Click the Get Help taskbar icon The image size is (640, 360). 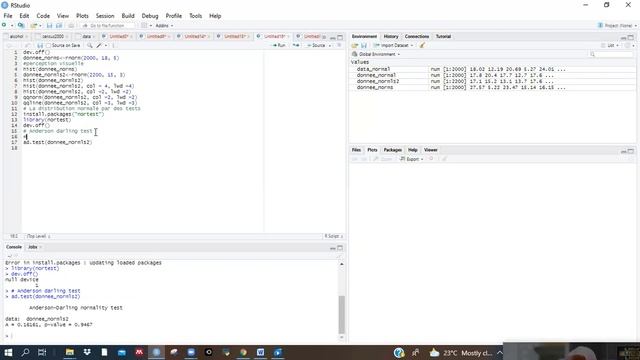pos(399,353)
